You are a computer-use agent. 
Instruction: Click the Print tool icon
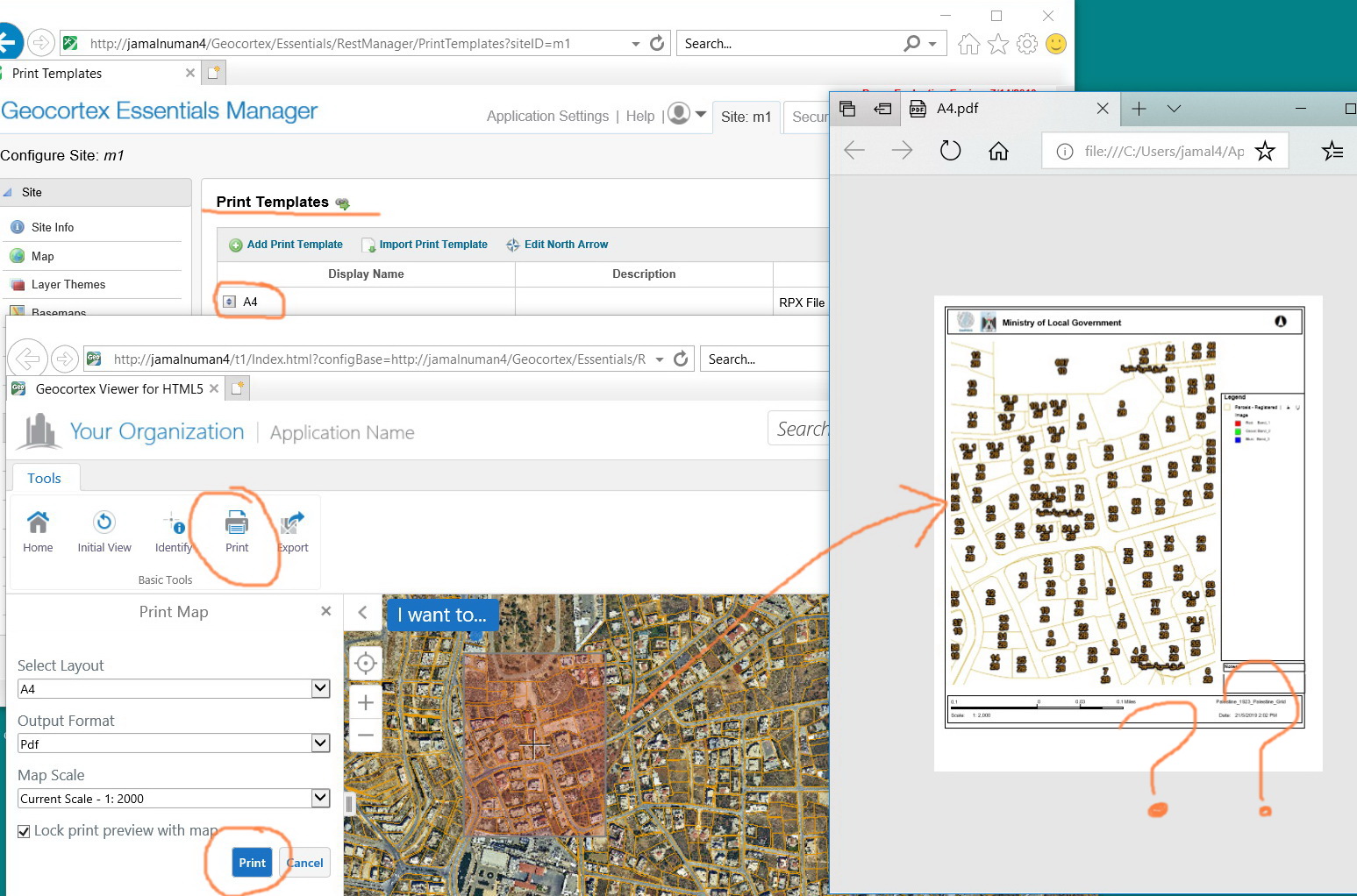[x=237, y=531]
